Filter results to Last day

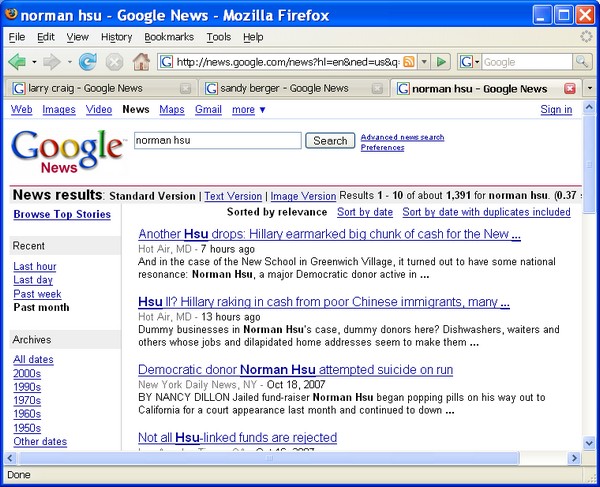tap(33, 280)
